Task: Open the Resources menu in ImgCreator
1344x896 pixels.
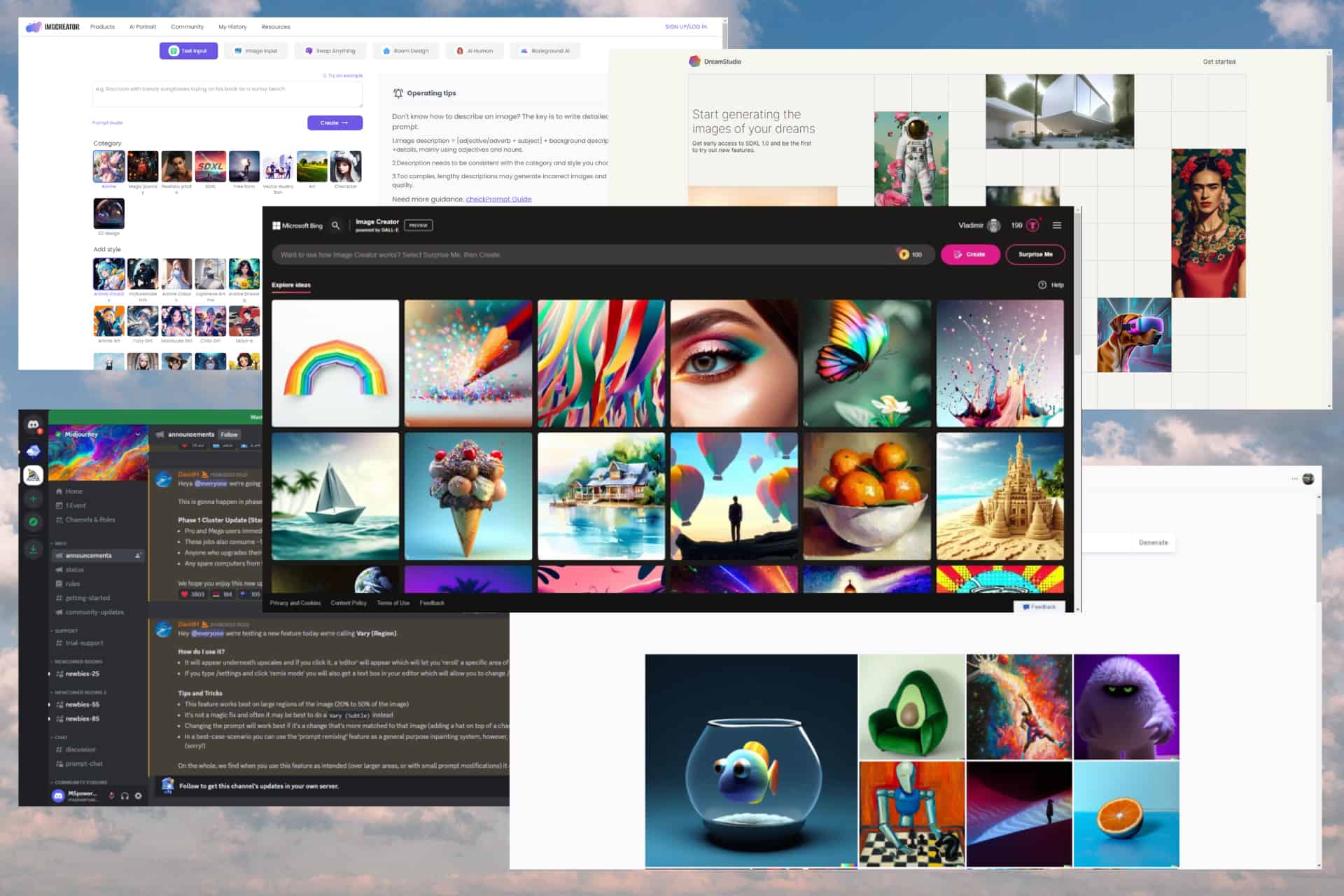Action: pos(276,27)
